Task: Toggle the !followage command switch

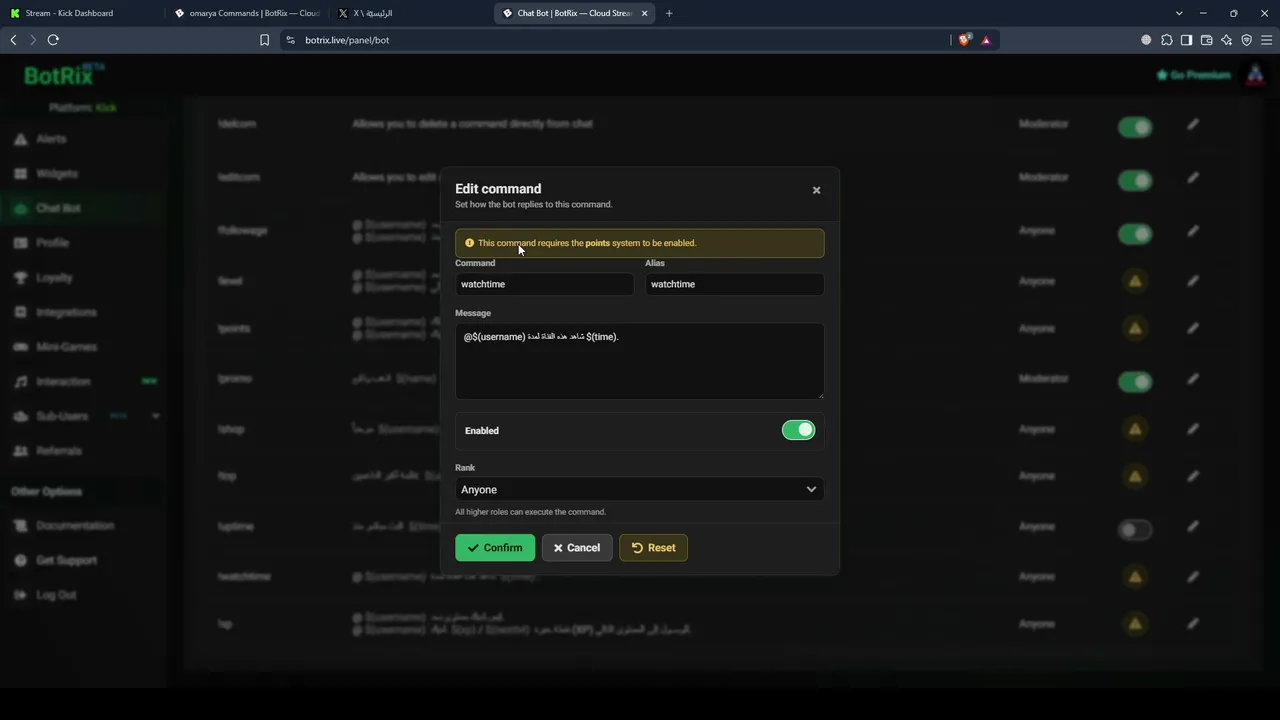Action: tap(1135, 233)
